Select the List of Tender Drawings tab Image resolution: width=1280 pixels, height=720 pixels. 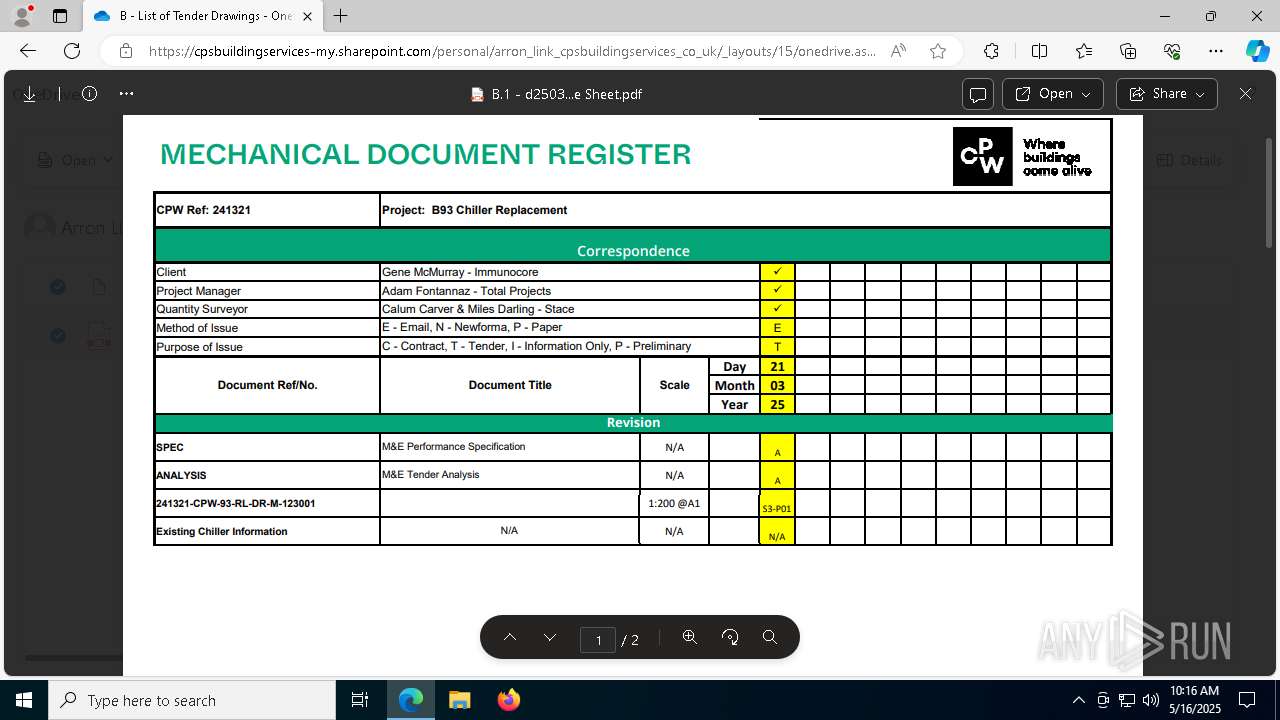click(x=203, y=16)
